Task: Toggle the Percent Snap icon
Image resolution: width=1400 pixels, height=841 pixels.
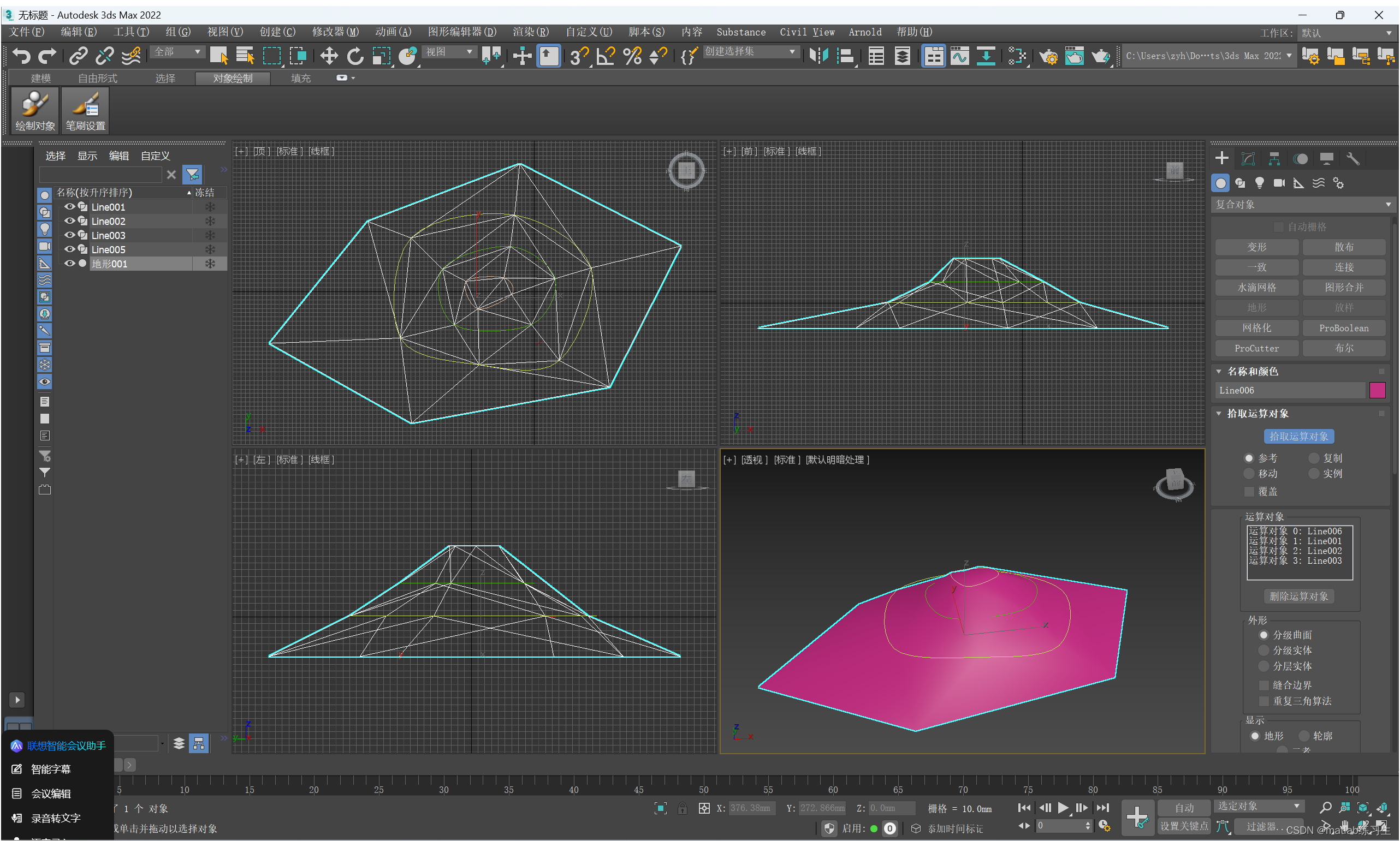Action: pos(632,56)
